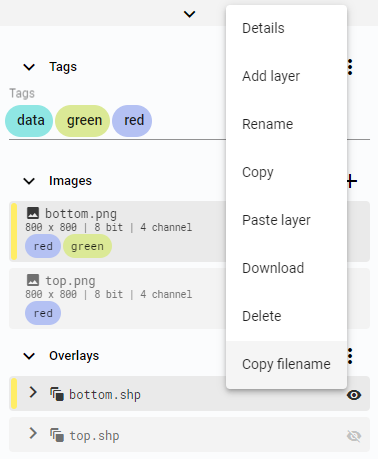The width and height of the screenshot is (378, 459).
Task: Click layers icon beside top.shp
Action: pyautogui.click(x=57, y=435)
